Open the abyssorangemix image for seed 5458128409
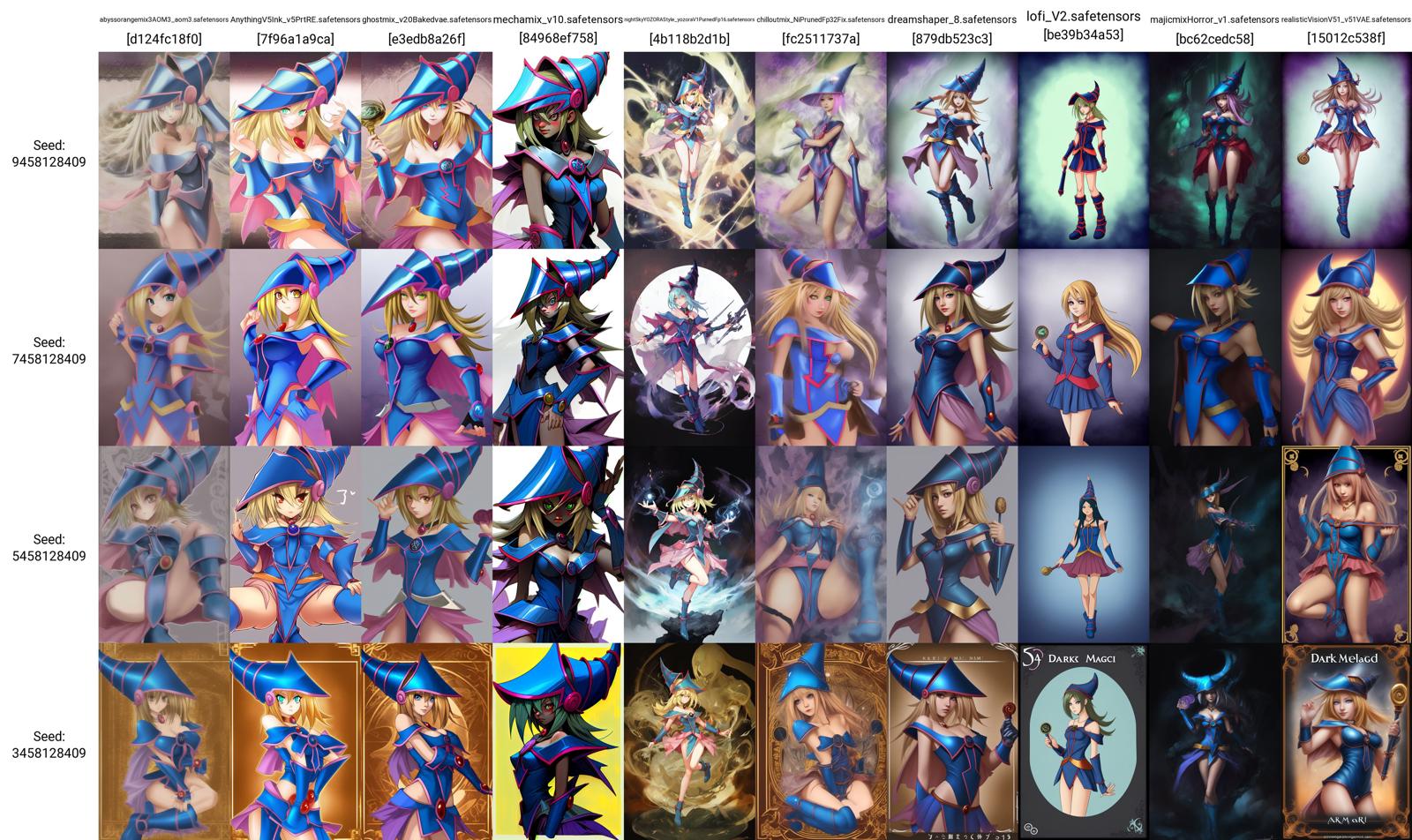This screenshot has height=840, width=1412. pyautogui.click(x=164, y=544)
